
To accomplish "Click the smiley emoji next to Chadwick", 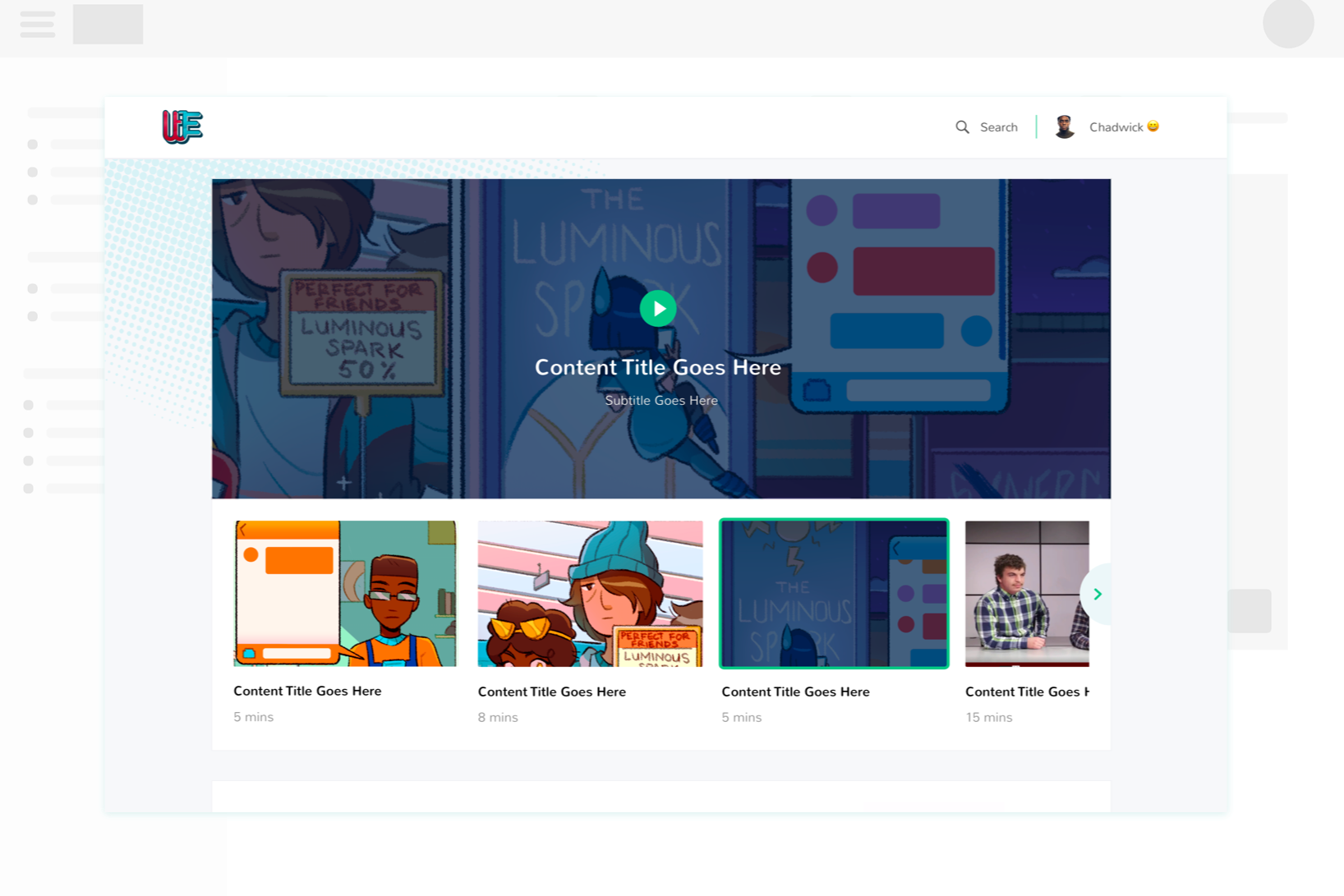I will click(x=1153, y=126).
